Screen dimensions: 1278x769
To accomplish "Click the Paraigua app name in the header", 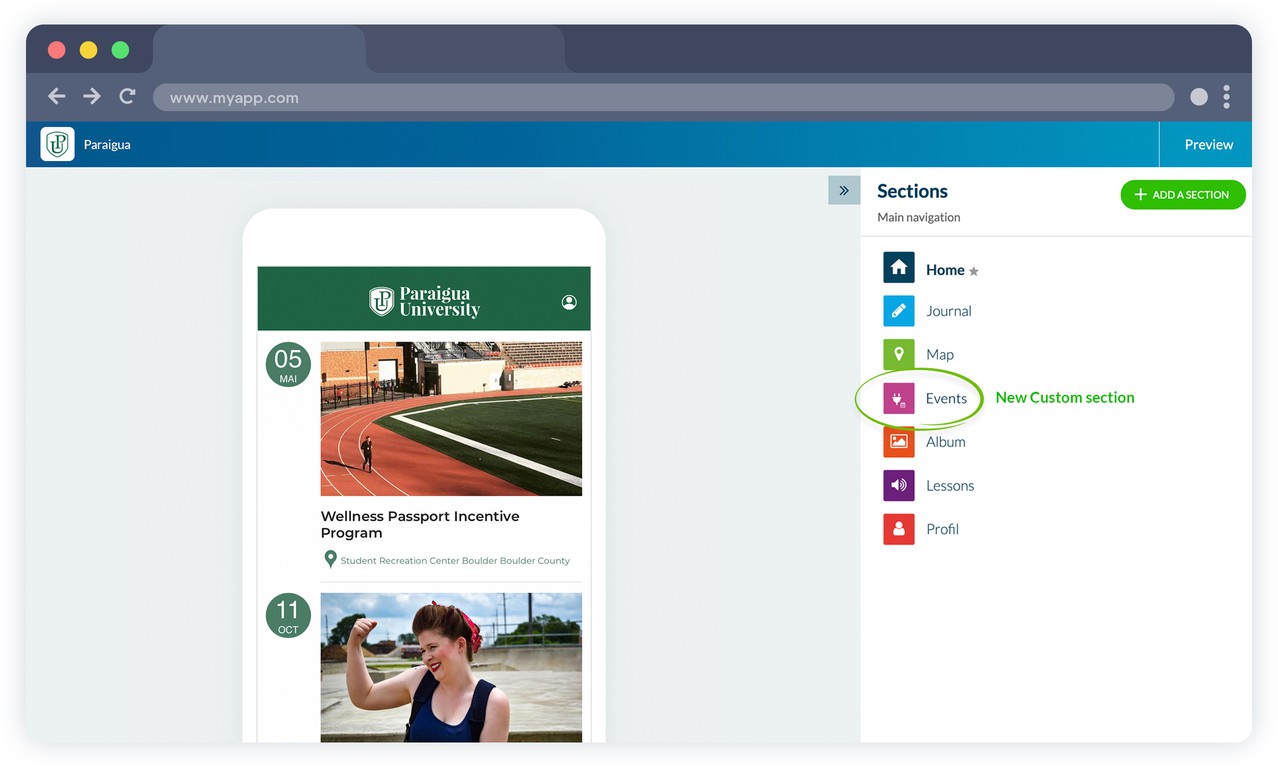I will point(107,144).
